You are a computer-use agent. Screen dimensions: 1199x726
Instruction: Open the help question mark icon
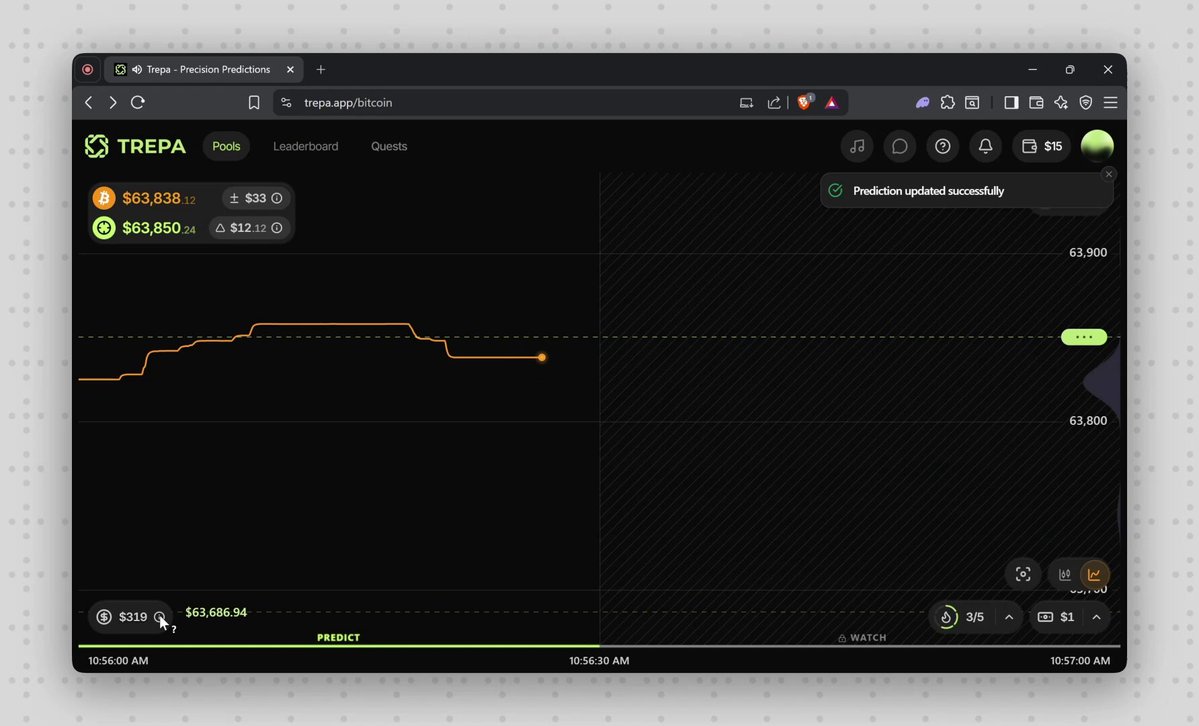coord(942,146)
